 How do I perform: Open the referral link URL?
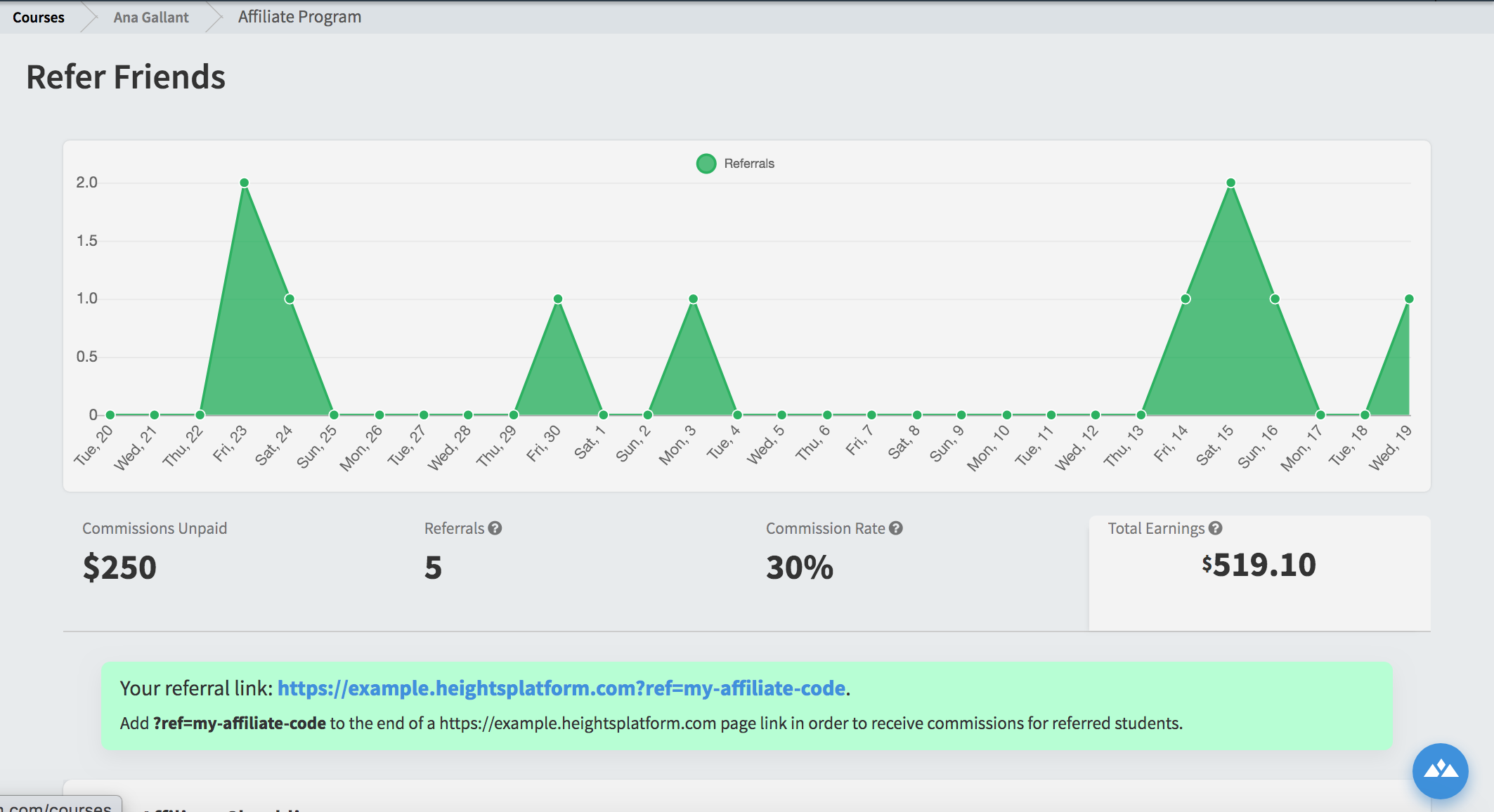[x=561, y=688]
